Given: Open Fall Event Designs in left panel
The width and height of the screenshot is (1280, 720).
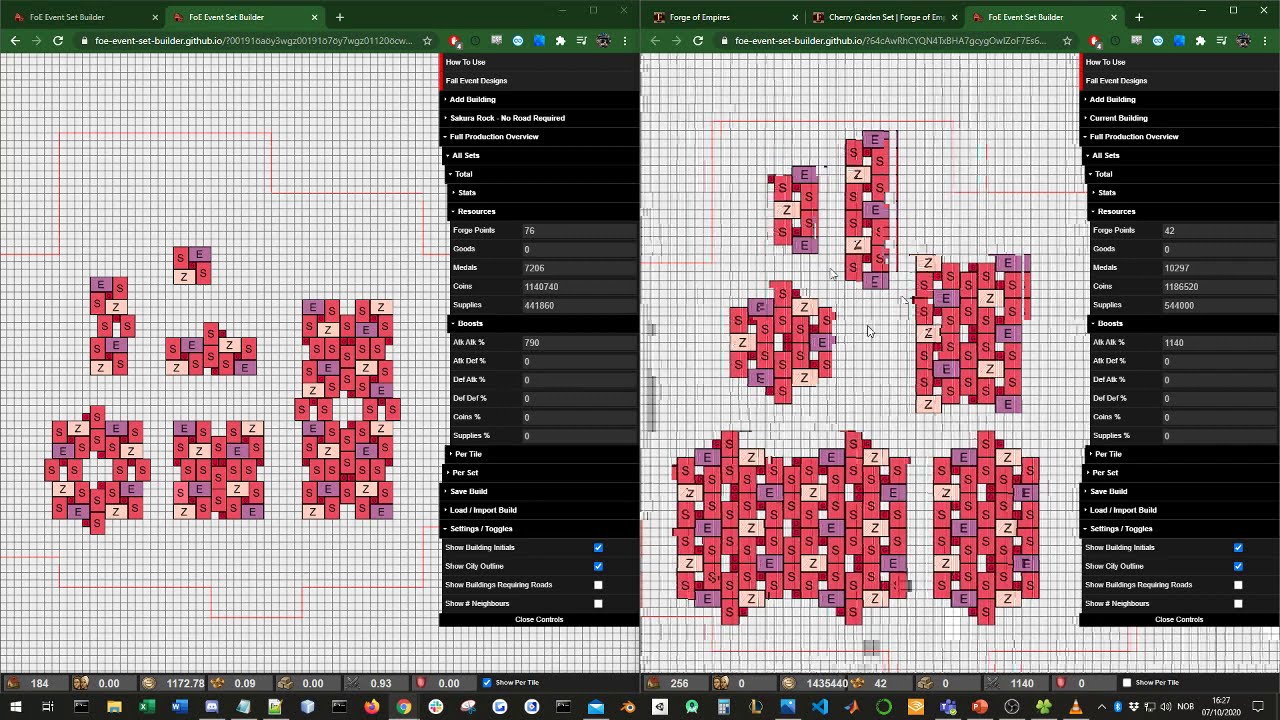Looking at the screenshot, I should [x=540, y=80].
